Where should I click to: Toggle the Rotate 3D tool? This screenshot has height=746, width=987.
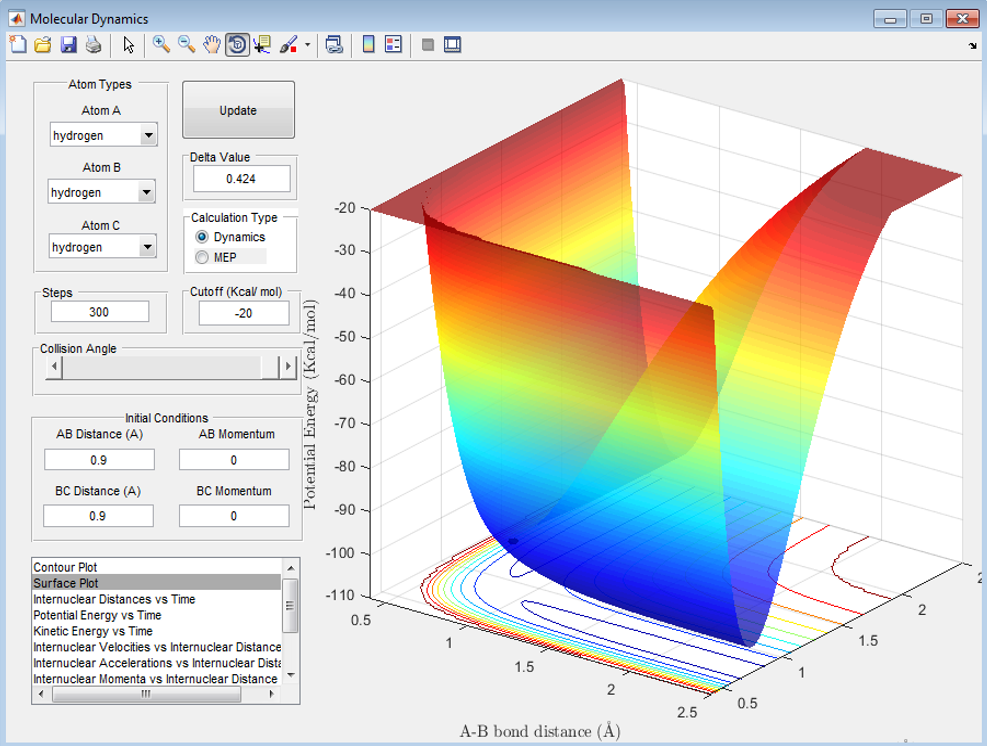[237, 45]
